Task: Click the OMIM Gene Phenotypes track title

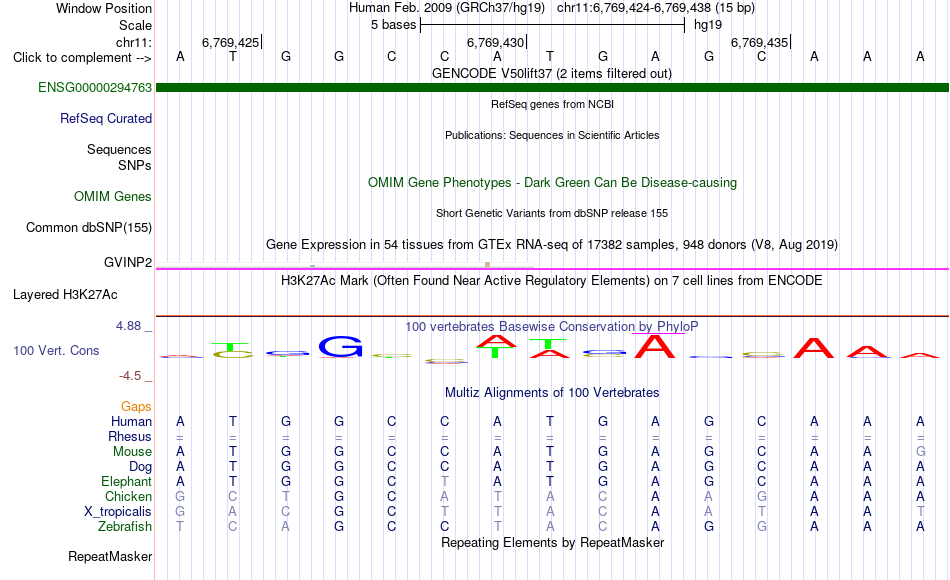Action: pos(552,182)
